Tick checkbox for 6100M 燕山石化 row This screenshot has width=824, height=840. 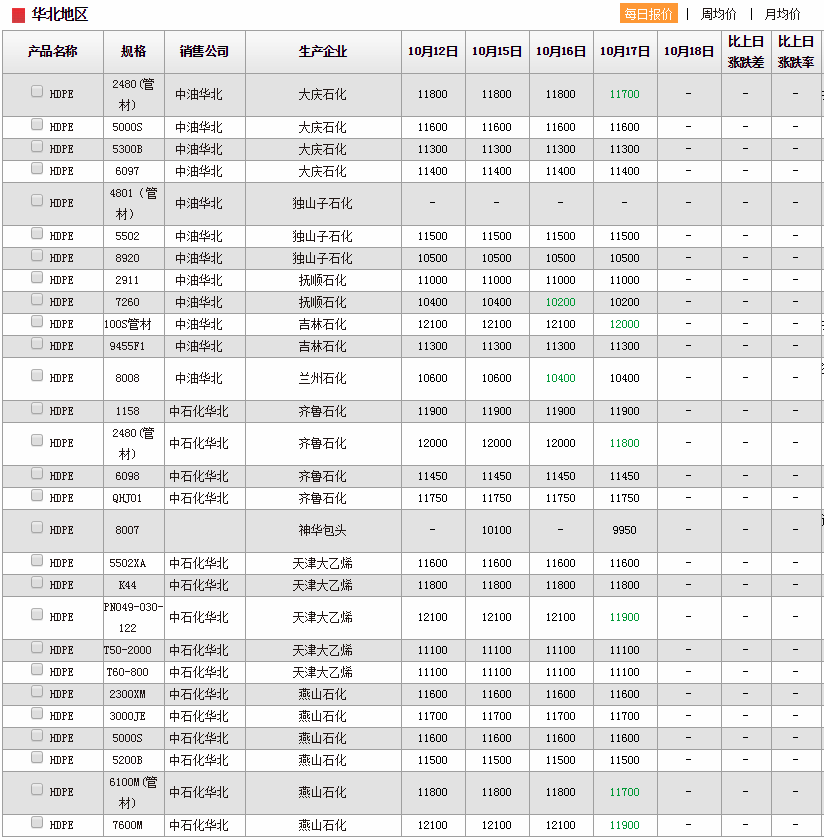tap(36, 789)
